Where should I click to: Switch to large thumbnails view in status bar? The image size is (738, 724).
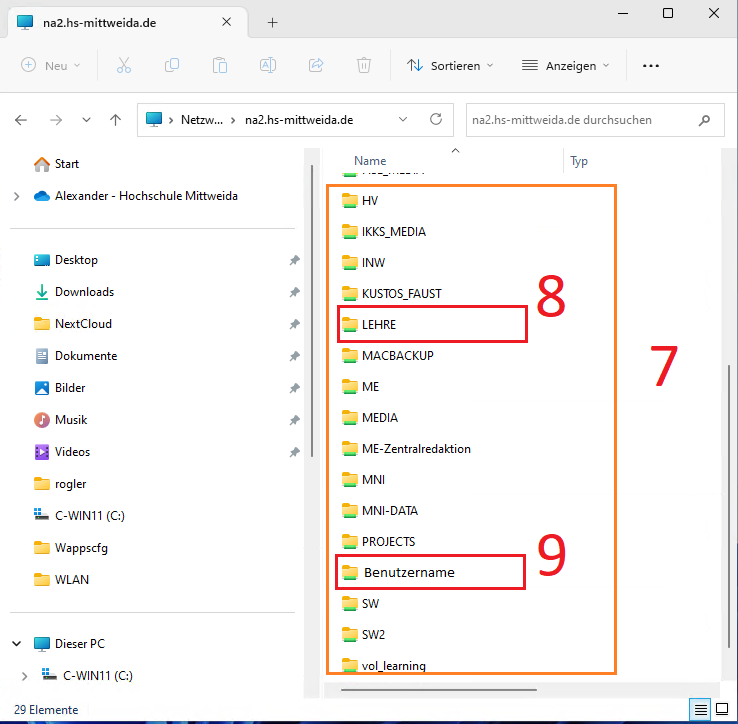[721, 709]
